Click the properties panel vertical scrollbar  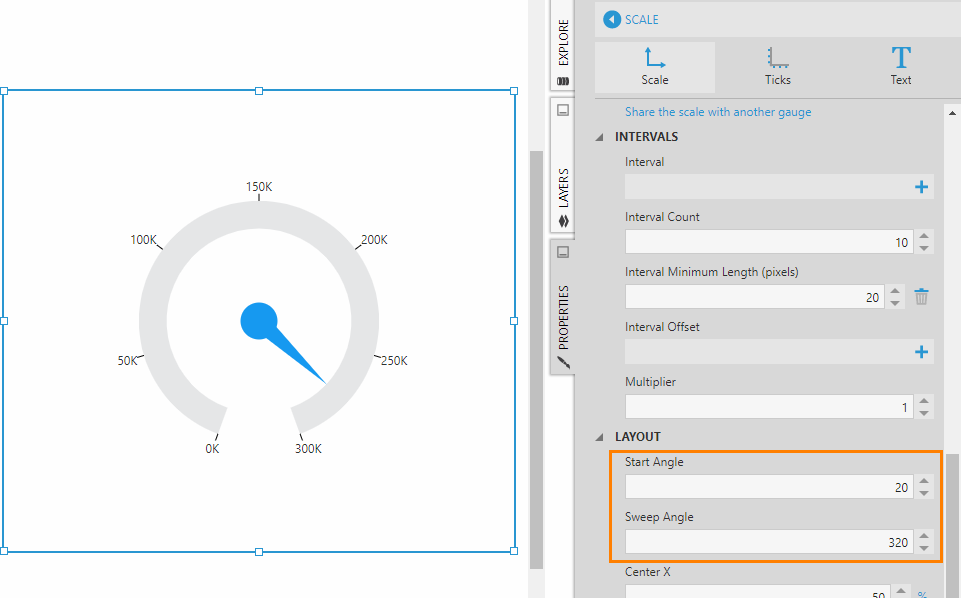click(x=952, y=500)
